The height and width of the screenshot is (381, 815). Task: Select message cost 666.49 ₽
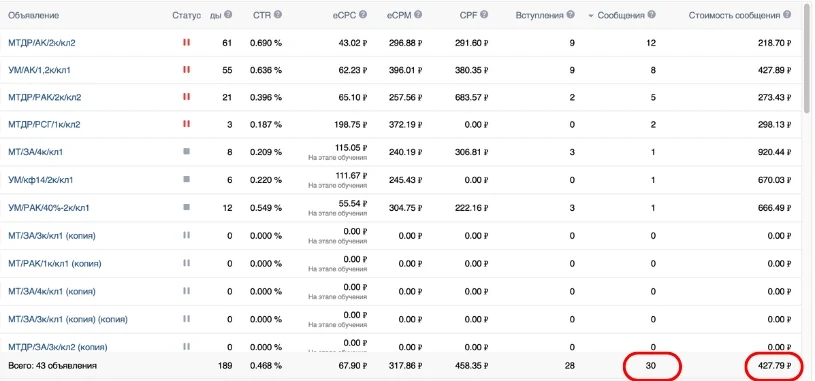pyautogui.click(x=774, y=208)
